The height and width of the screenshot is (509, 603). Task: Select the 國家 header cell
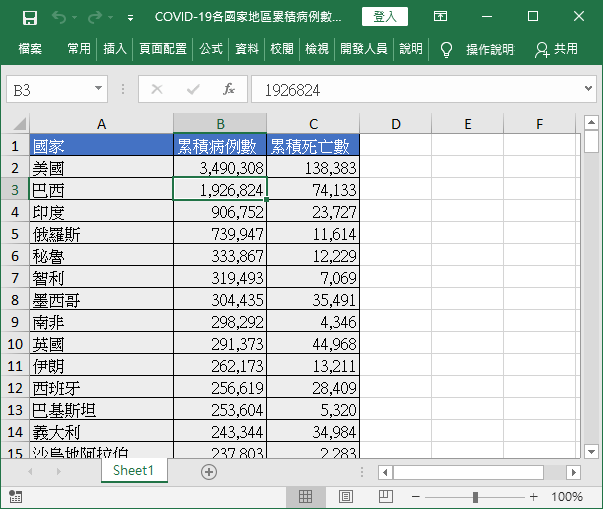coord(102,145)
